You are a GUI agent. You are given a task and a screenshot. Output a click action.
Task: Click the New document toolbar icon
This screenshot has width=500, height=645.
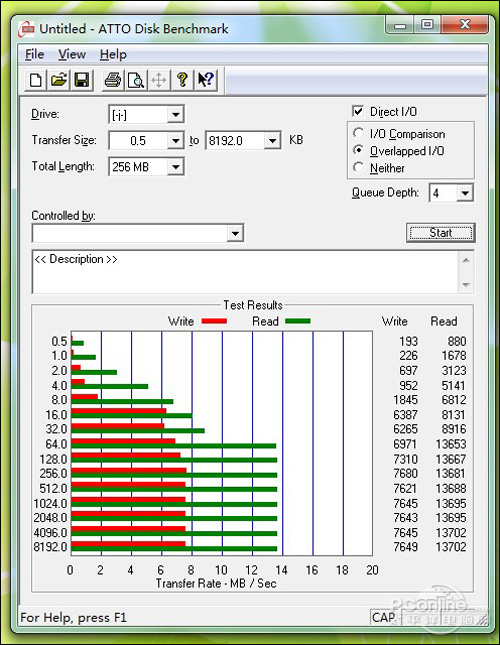click(36, 80)
